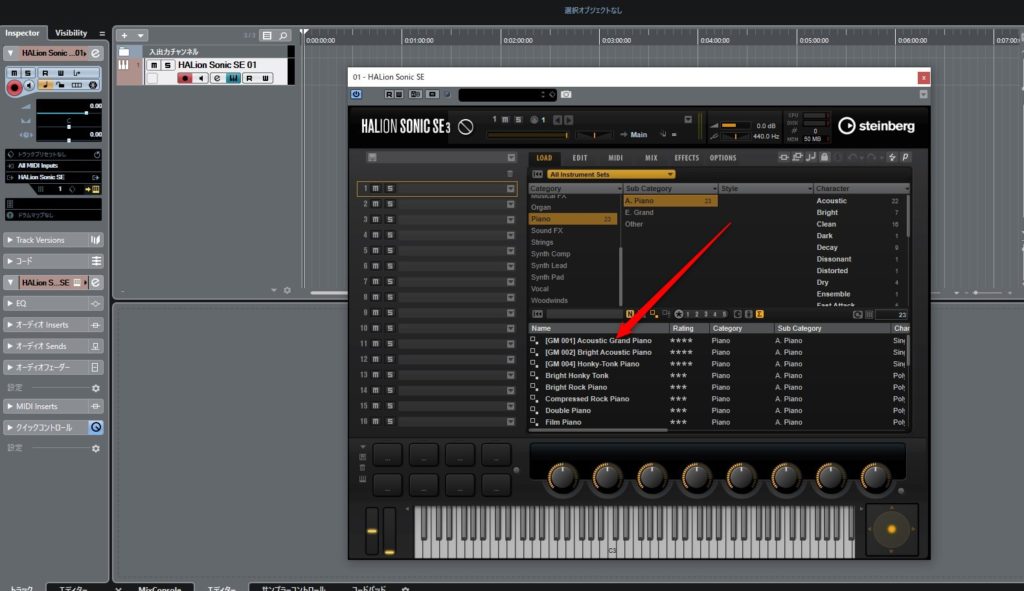Click the input/output channels folder icon
Image resolution: width=1024 pixels, height=591 pixels.
pos(124,52)
